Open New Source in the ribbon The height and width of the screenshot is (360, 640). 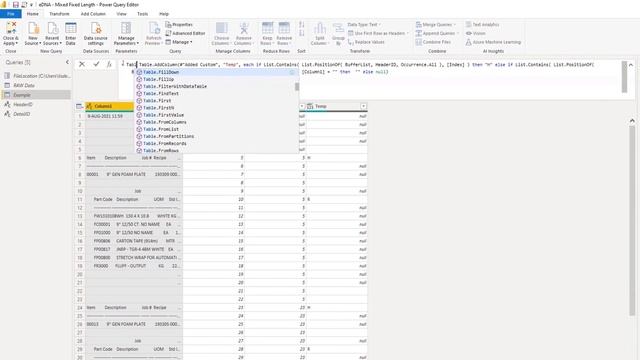[x=33, y=33]
